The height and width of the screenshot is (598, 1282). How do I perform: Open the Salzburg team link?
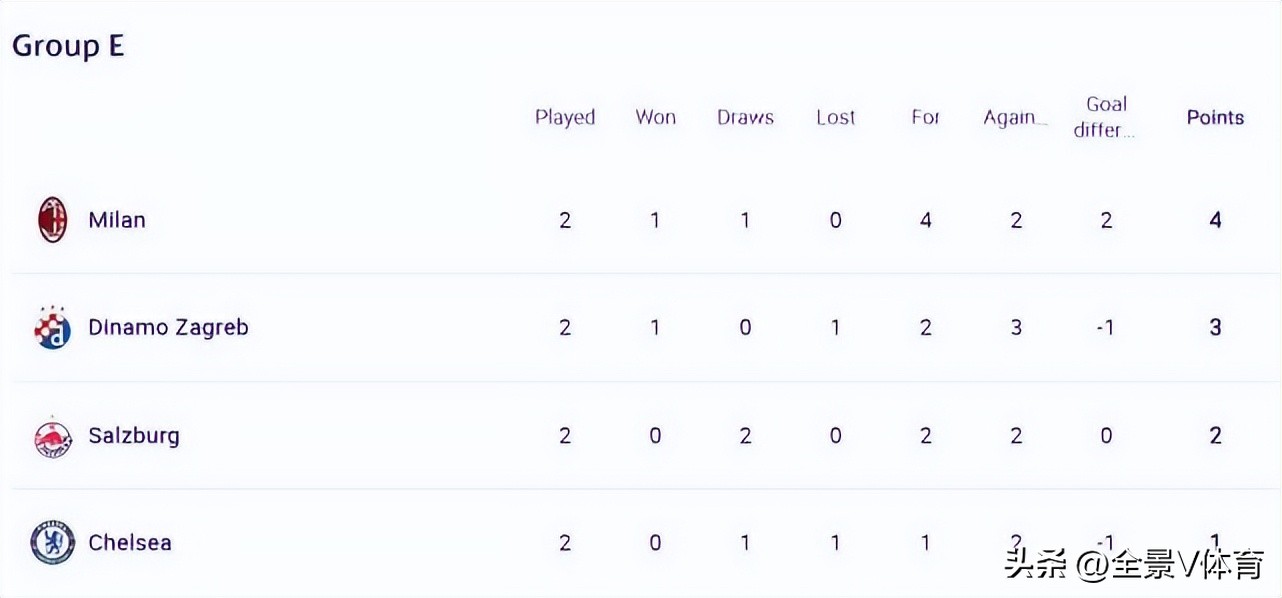134,436
